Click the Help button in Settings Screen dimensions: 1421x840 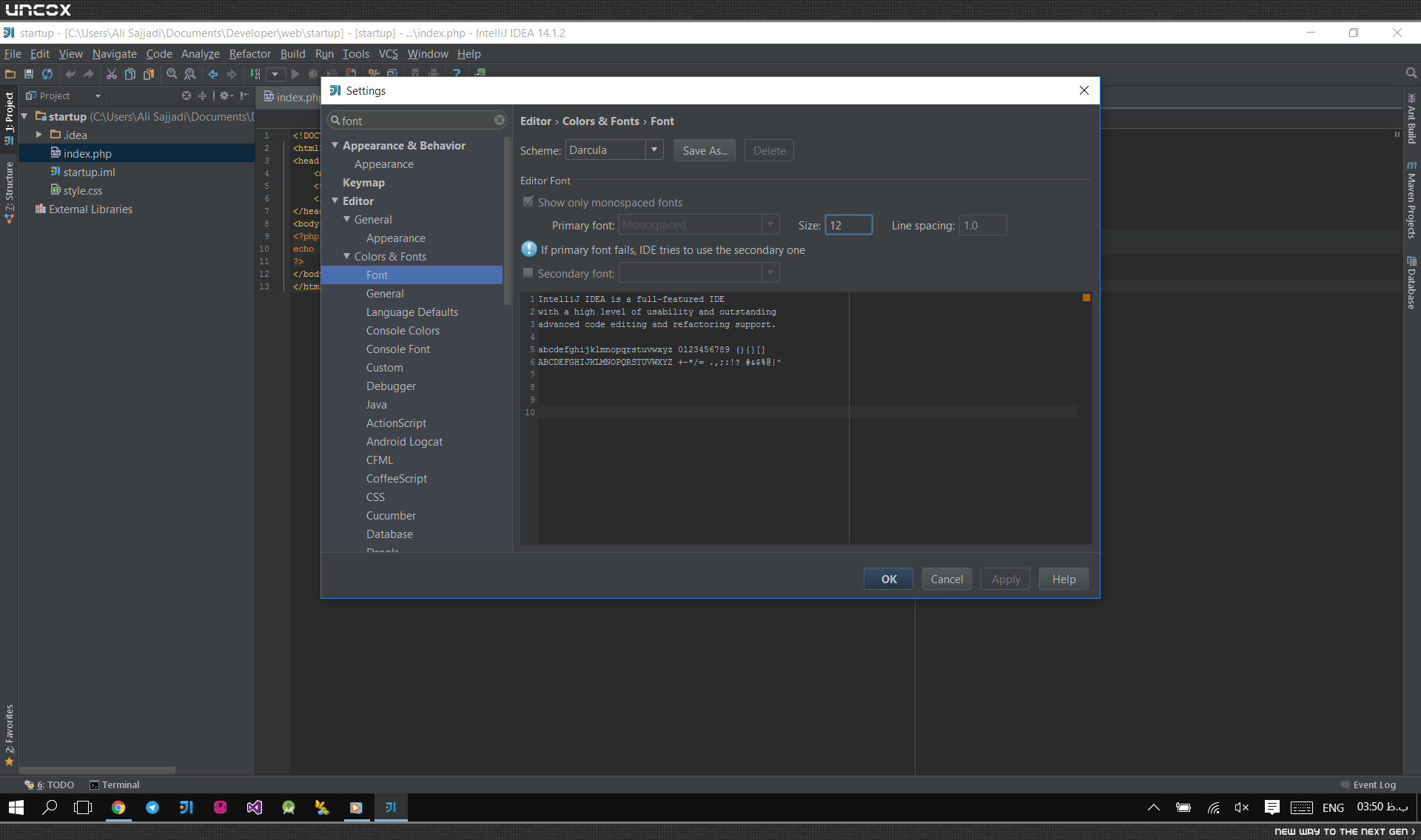pos(1064,579)
